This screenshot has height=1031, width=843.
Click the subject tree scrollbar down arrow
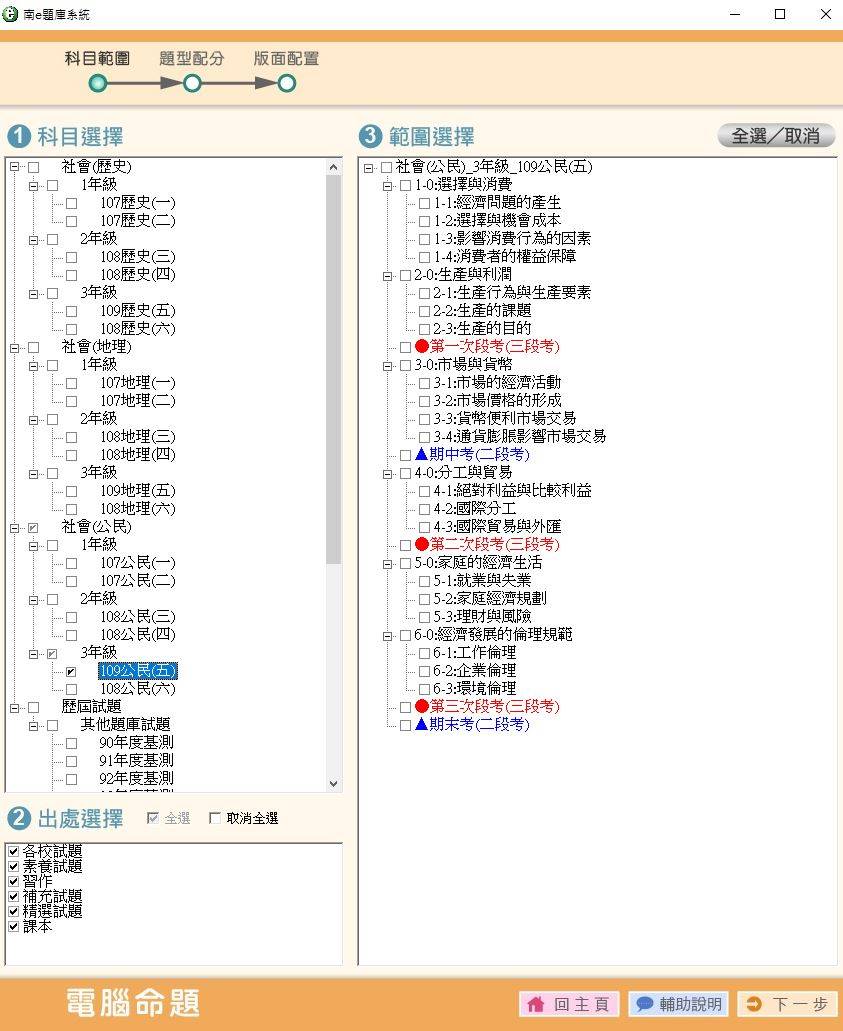click(333, 783)
